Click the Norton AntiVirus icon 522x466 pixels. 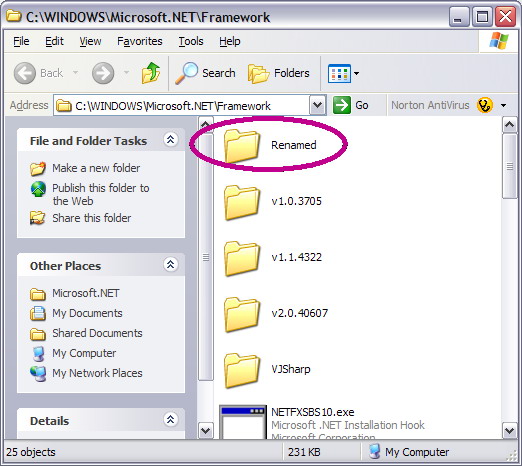(x=485, y=105)
